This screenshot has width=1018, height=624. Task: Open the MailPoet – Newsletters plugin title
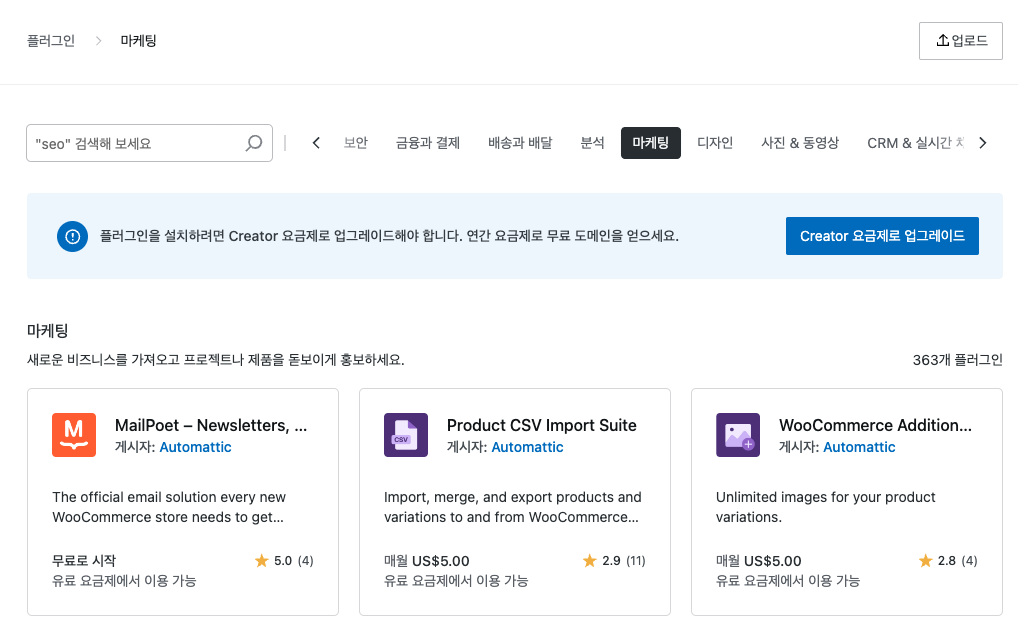click(211, 425)
